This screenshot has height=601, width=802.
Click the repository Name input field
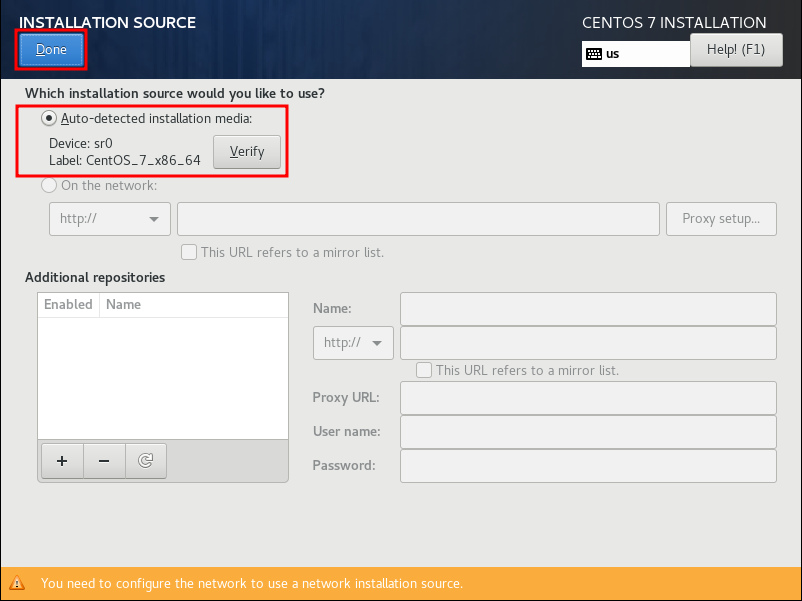588,309
